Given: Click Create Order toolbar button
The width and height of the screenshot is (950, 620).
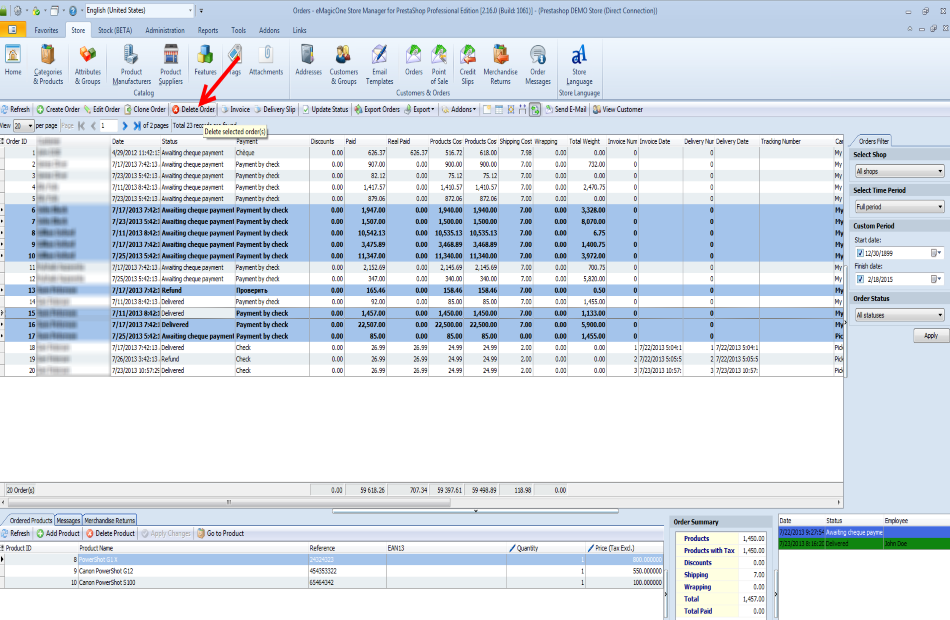Looking at the screenshot, I should 58,110.
